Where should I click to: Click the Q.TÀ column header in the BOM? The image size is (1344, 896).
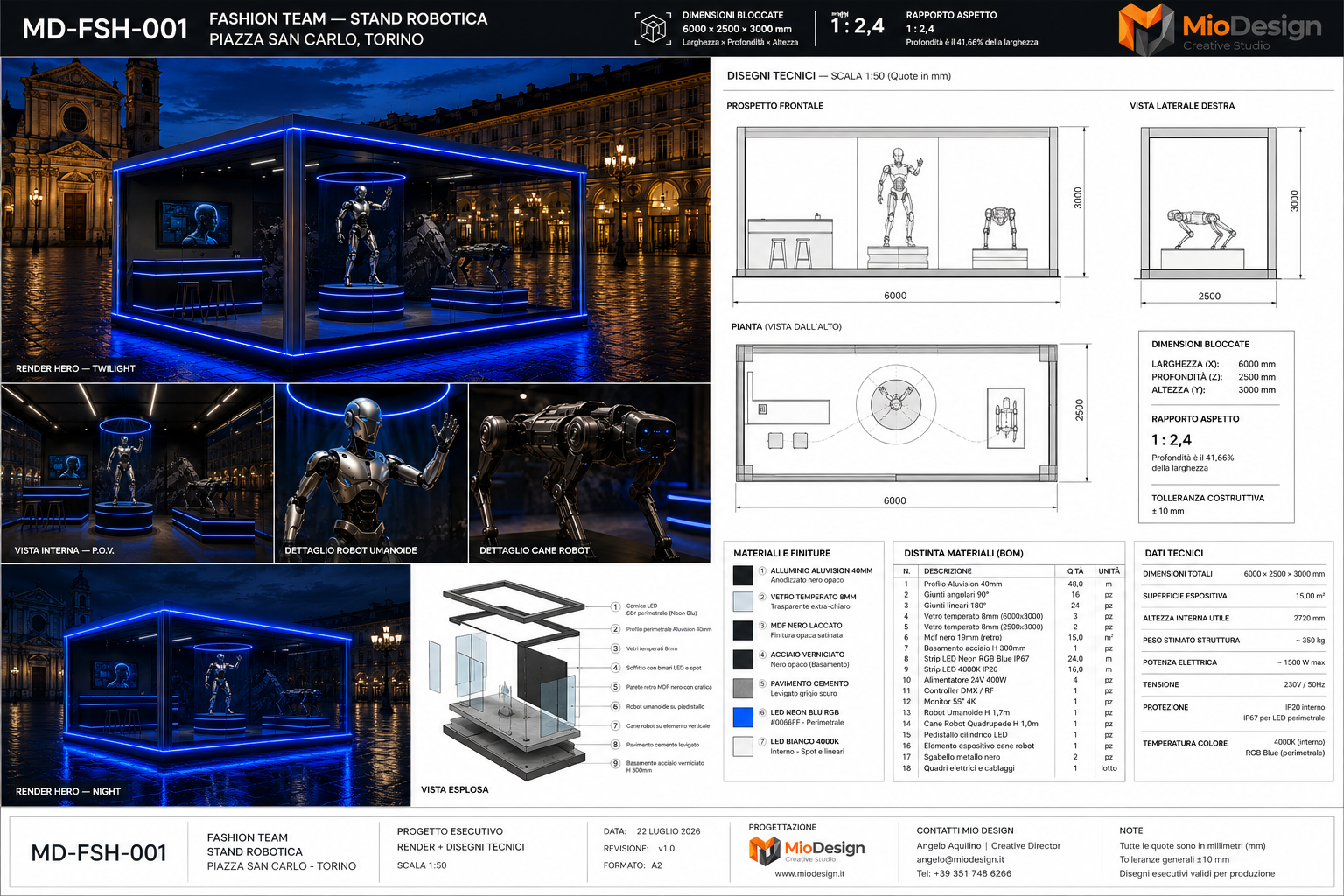tap(1075, 571)
